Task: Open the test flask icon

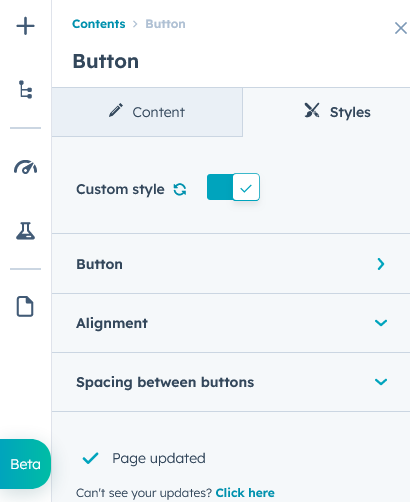Action: click(25, 231)
